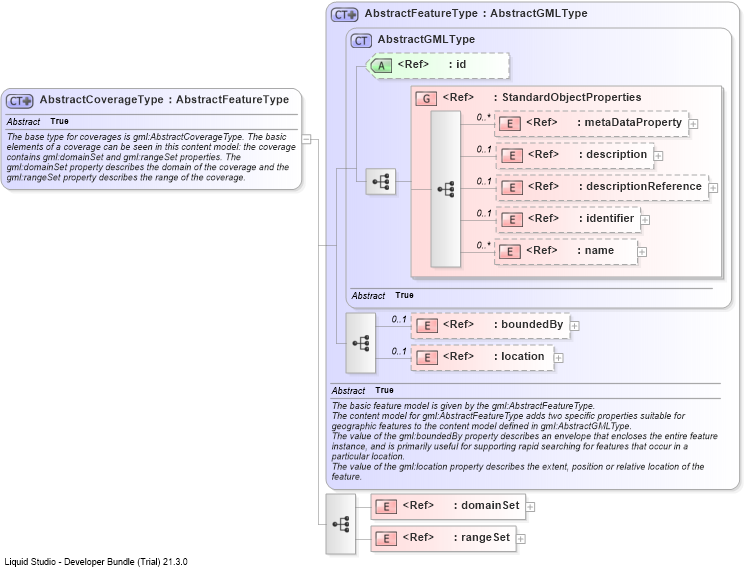
Task: Click the CT icon of AbstractFeatureType header
Action: click(344, 15)
